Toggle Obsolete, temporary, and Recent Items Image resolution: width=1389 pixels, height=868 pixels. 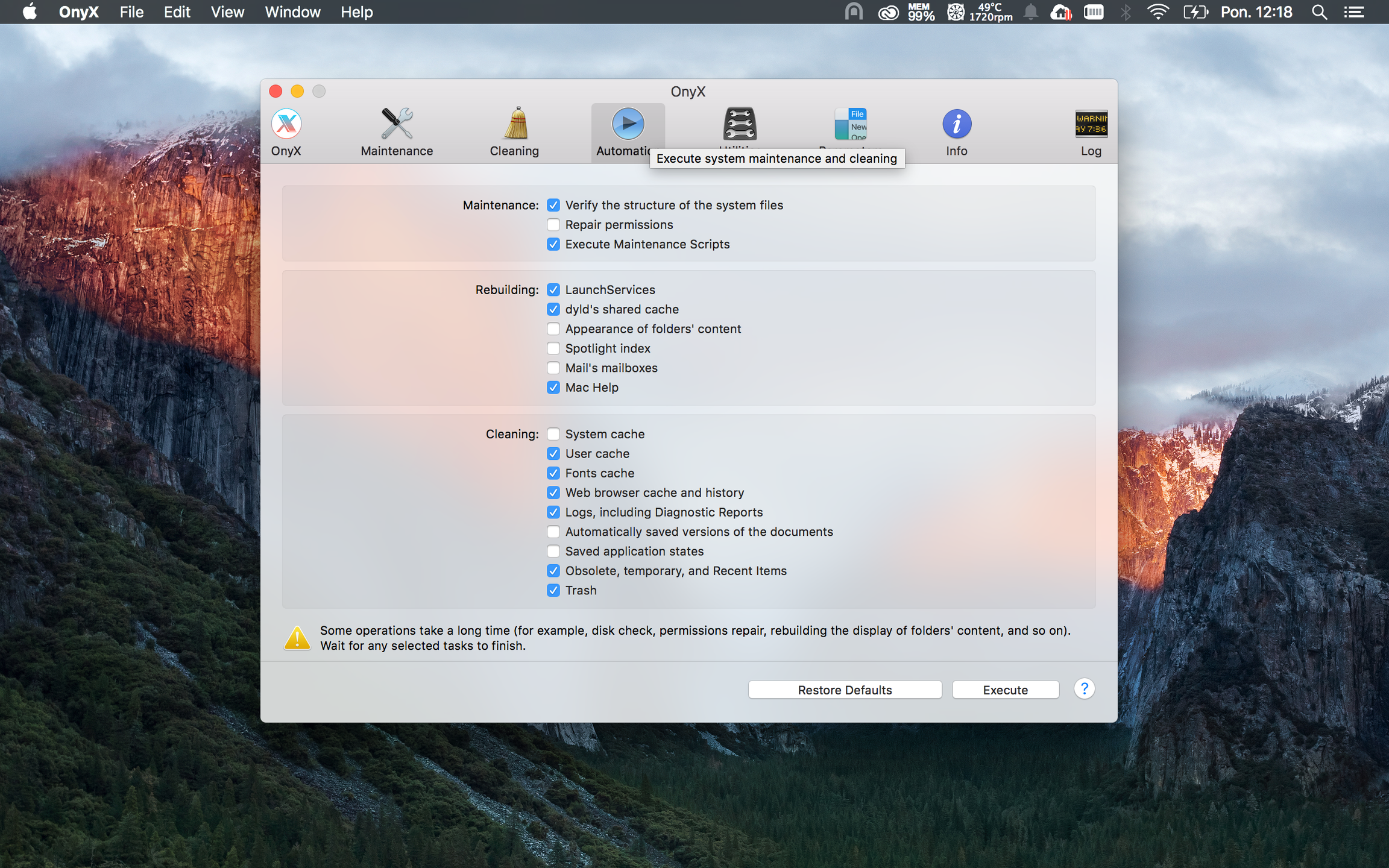[x=553, y=571]
